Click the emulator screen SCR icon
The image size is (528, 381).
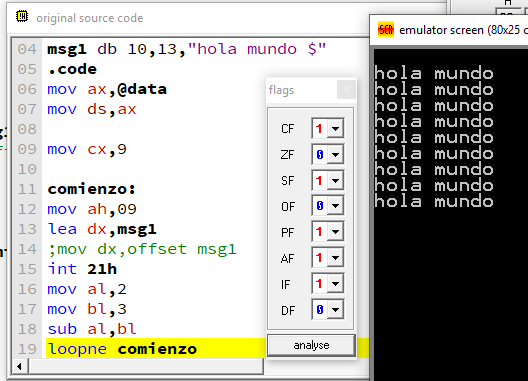pos(386,30)
